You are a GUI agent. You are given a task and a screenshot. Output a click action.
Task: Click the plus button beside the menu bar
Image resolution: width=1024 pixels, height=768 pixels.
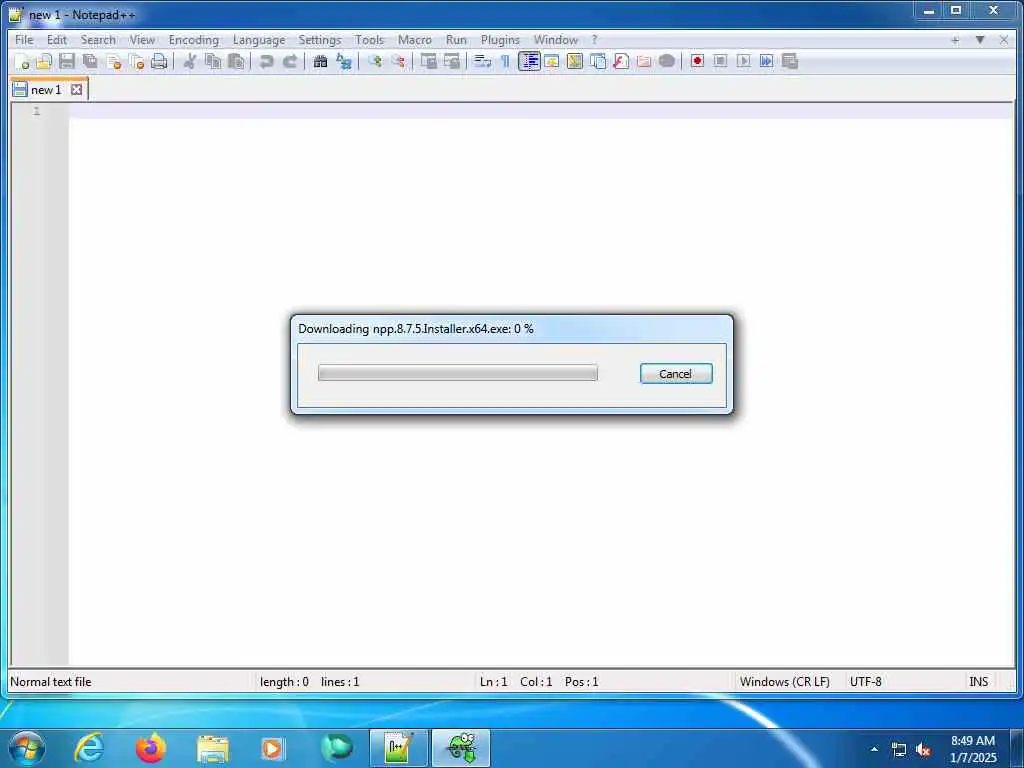955,40
